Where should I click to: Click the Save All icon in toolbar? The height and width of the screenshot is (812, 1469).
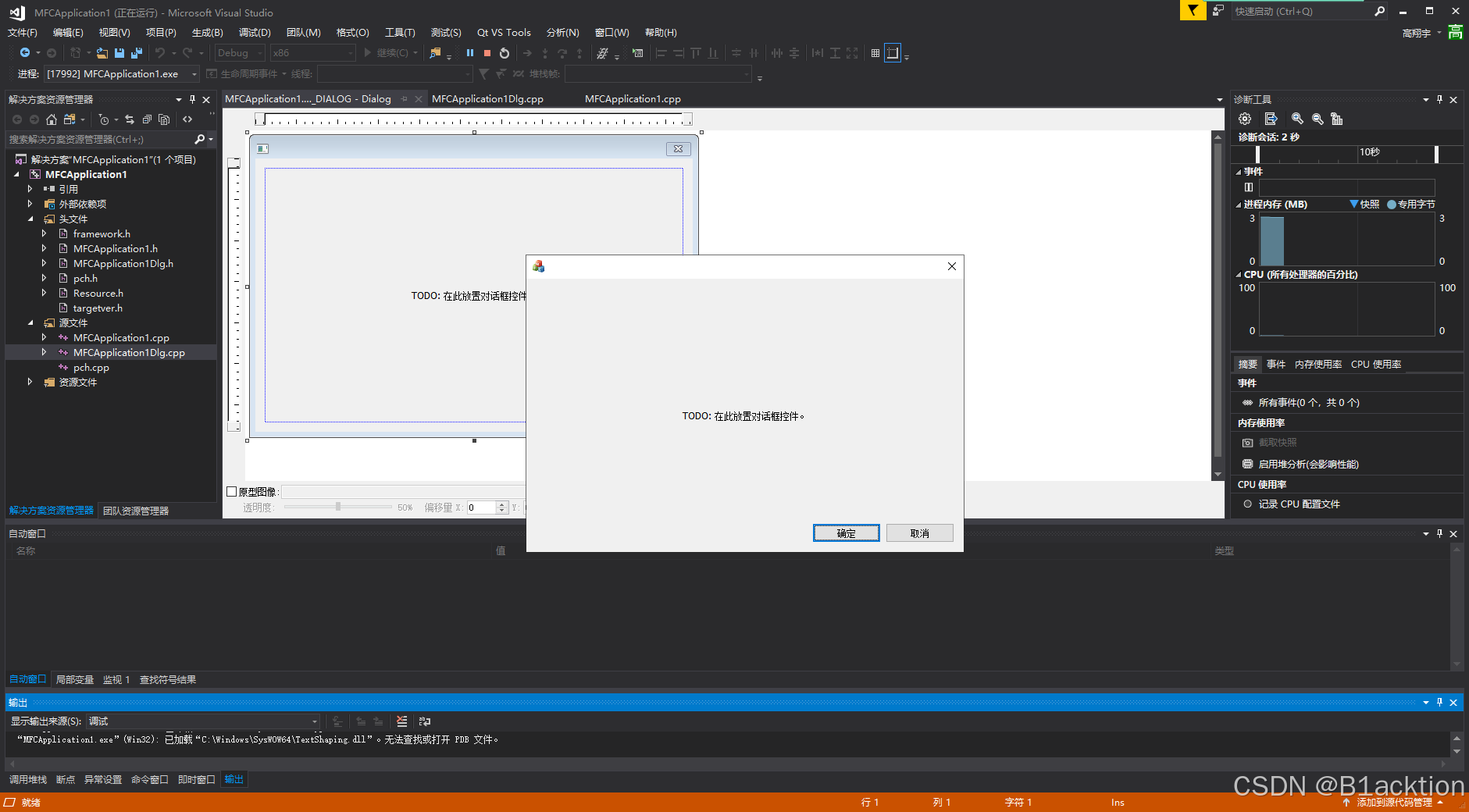[137, 53]
